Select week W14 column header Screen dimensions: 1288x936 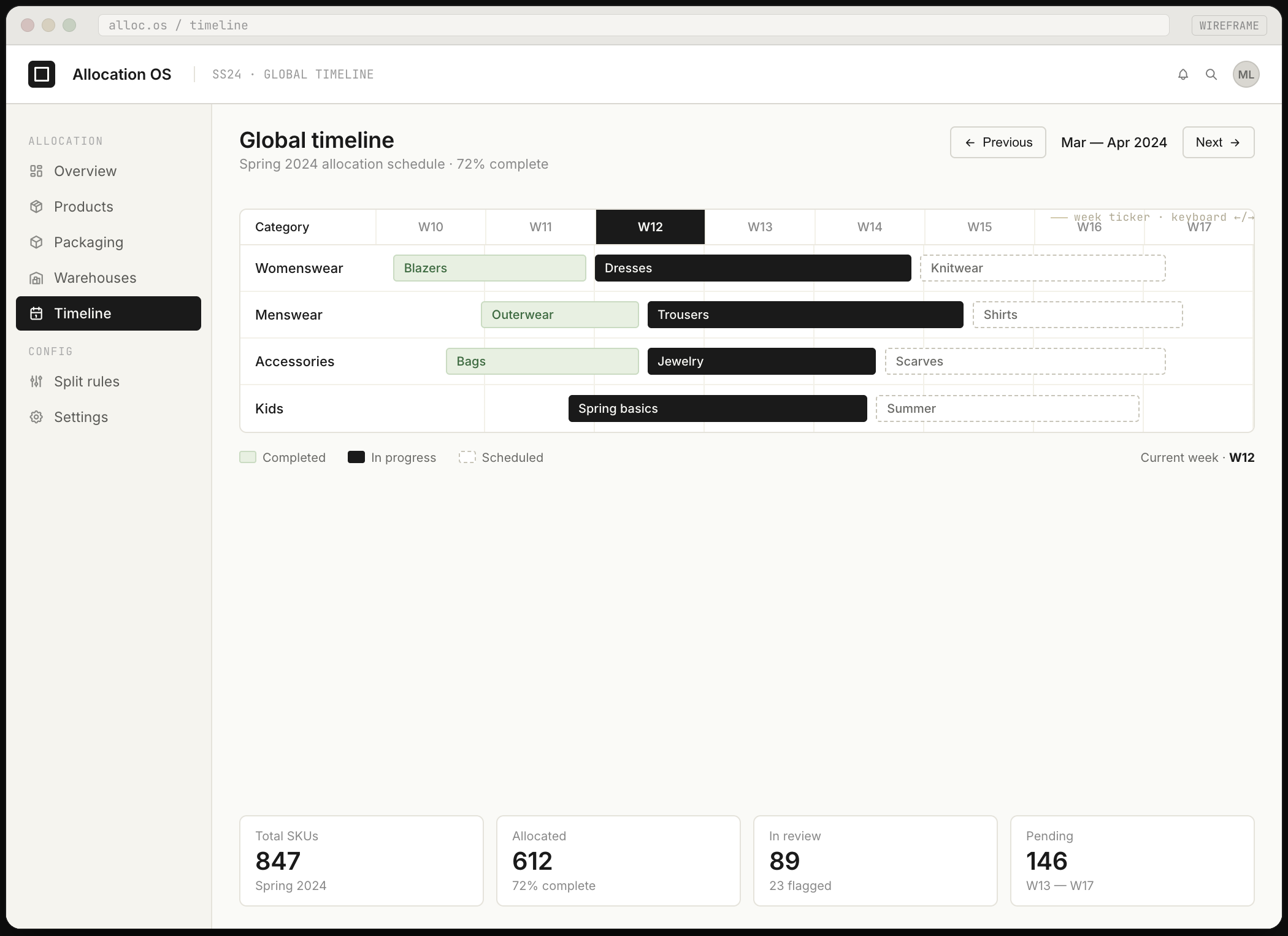click(x=870, y=227)
